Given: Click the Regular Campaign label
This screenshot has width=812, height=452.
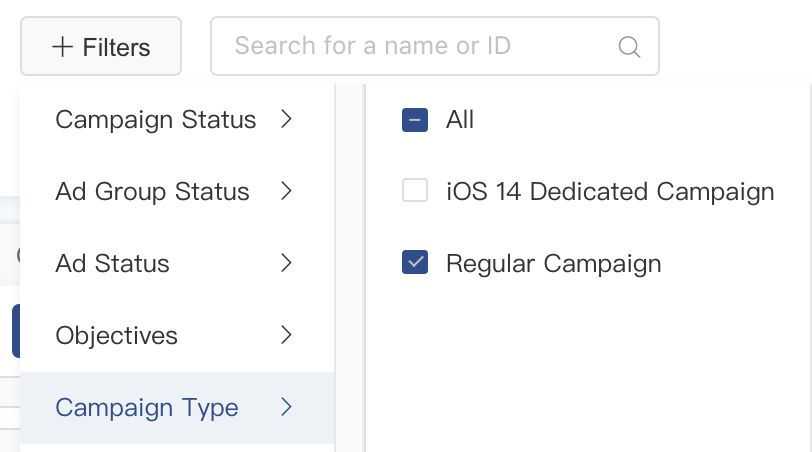Looking at the screenshot, I should click(x=554, y=264).
